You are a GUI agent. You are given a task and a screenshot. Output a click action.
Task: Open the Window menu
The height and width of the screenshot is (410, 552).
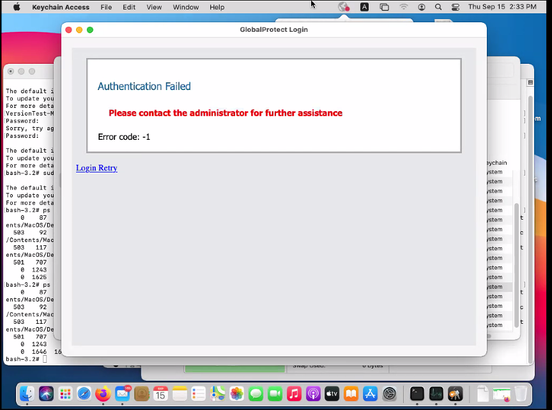(186, 7)
